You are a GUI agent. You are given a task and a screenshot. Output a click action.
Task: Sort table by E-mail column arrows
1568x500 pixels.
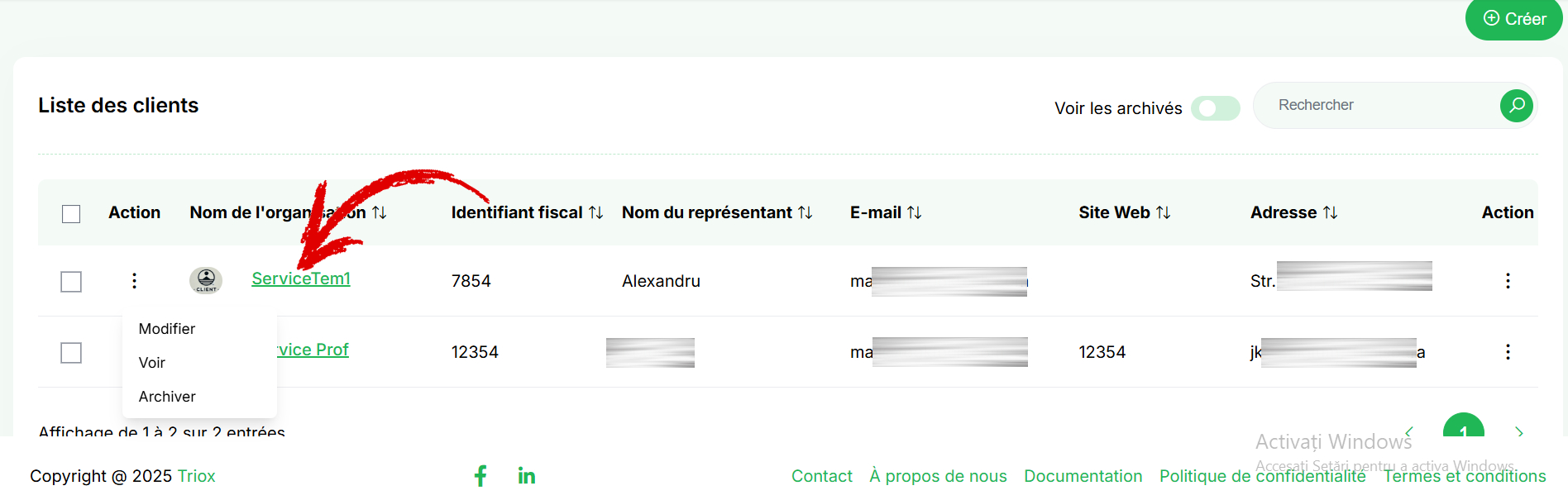pyautogui.click(x=914, y=213)
